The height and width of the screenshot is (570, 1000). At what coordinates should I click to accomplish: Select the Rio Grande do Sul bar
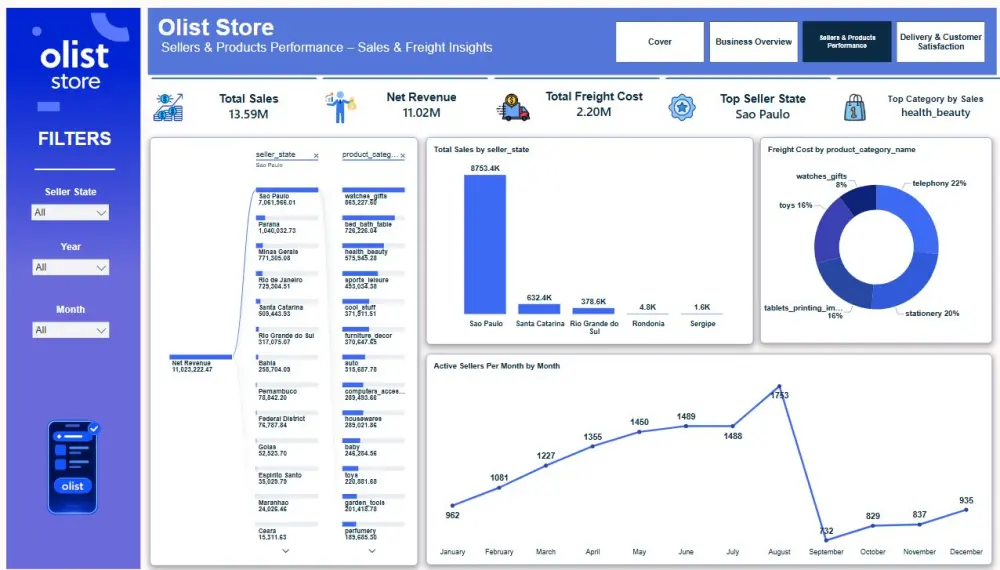tap(593, 311)
